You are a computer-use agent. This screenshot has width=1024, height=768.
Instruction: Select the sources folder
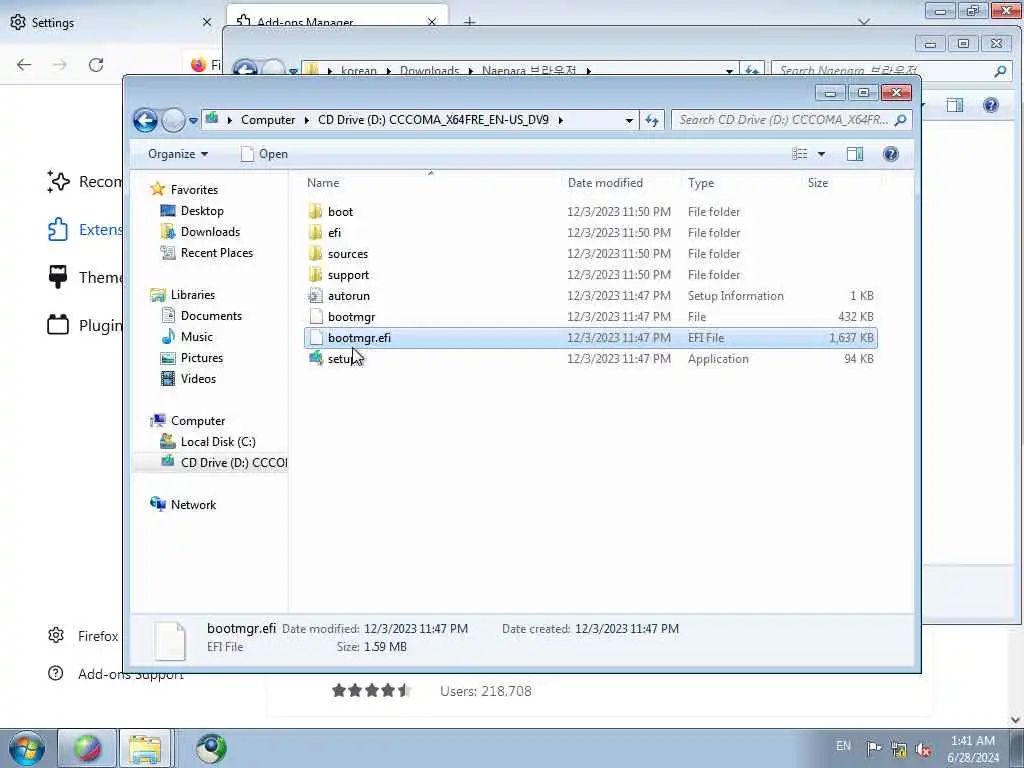(x=347, y=253)
